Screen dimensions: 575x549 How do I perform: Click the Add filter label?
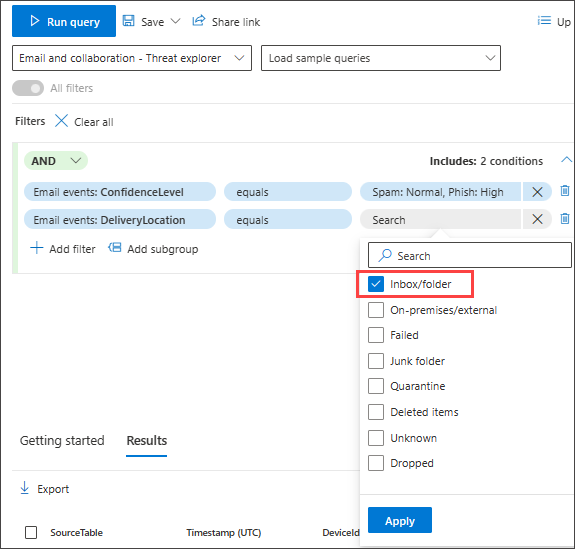(72, 249)
